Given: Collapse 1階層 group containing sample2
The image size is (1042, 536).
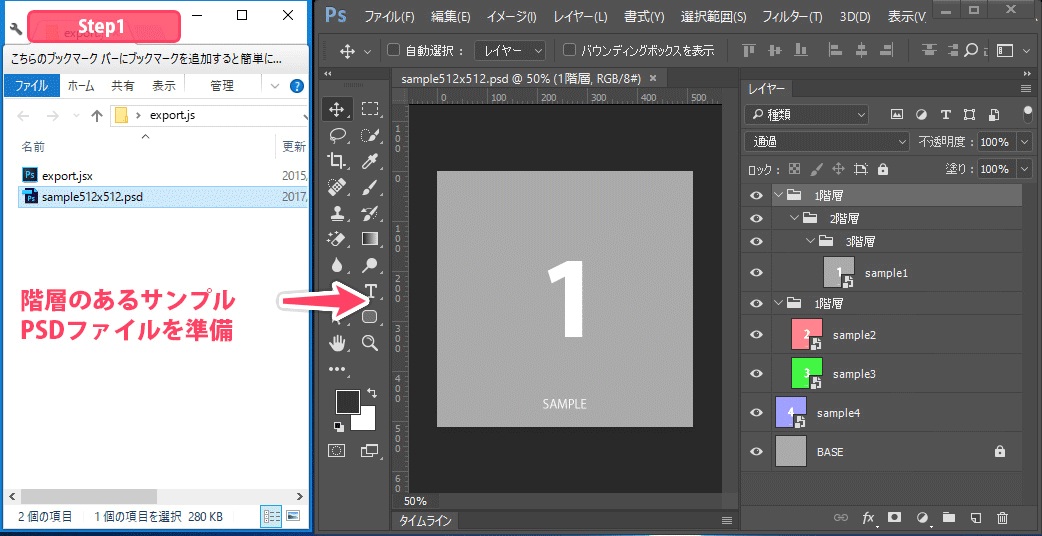Looking at the screenshot, I should (778, 304).
